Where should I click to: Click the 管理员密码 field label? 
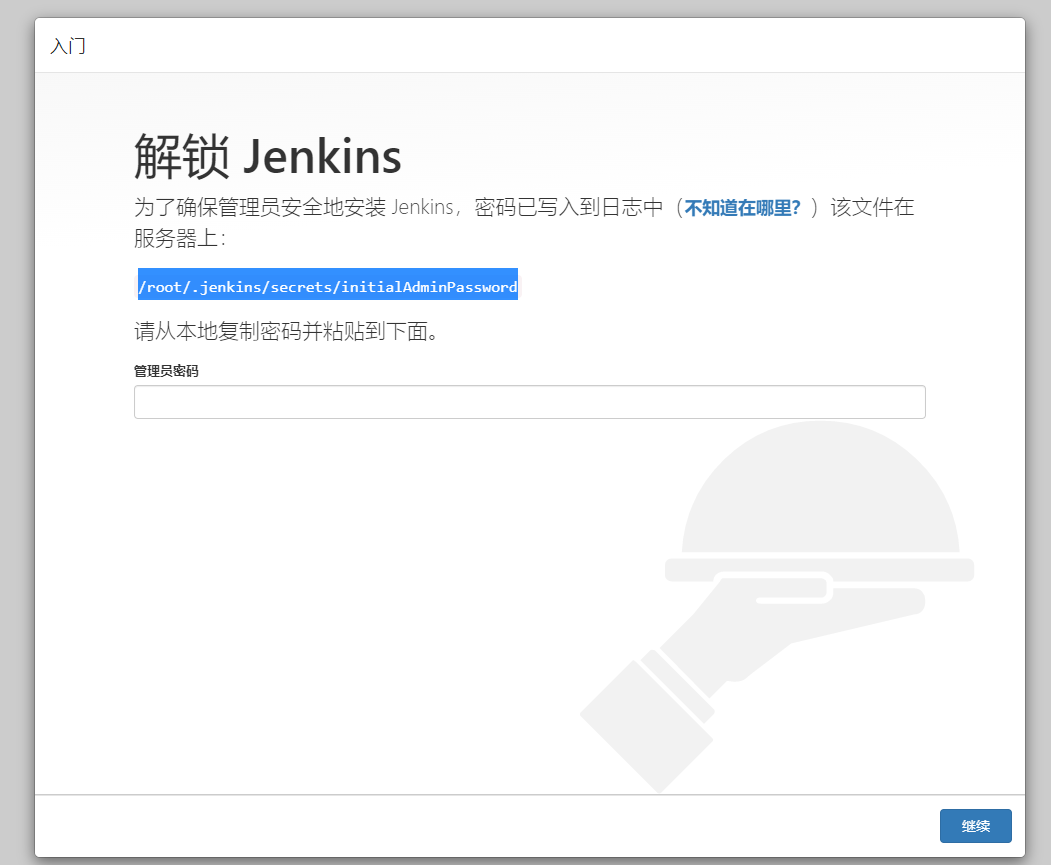click(x=166, y=371)
